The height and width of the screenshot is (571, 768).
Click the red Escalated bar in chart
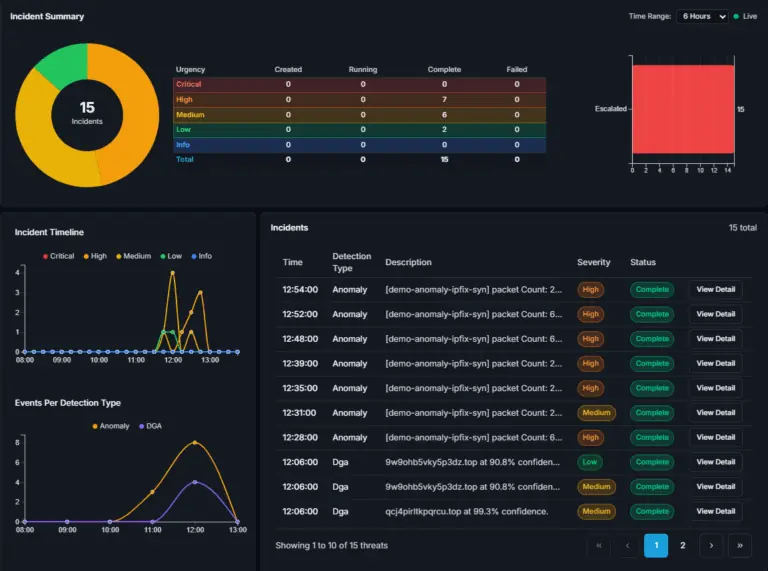(x=683, y=109)
